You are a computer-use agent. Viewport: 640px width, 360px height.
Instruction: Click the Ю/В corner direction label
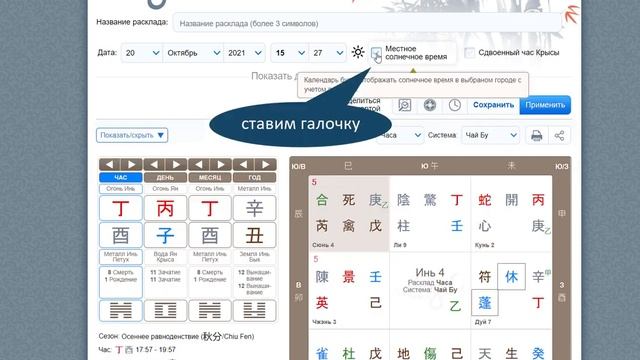[x=299, y=167]
